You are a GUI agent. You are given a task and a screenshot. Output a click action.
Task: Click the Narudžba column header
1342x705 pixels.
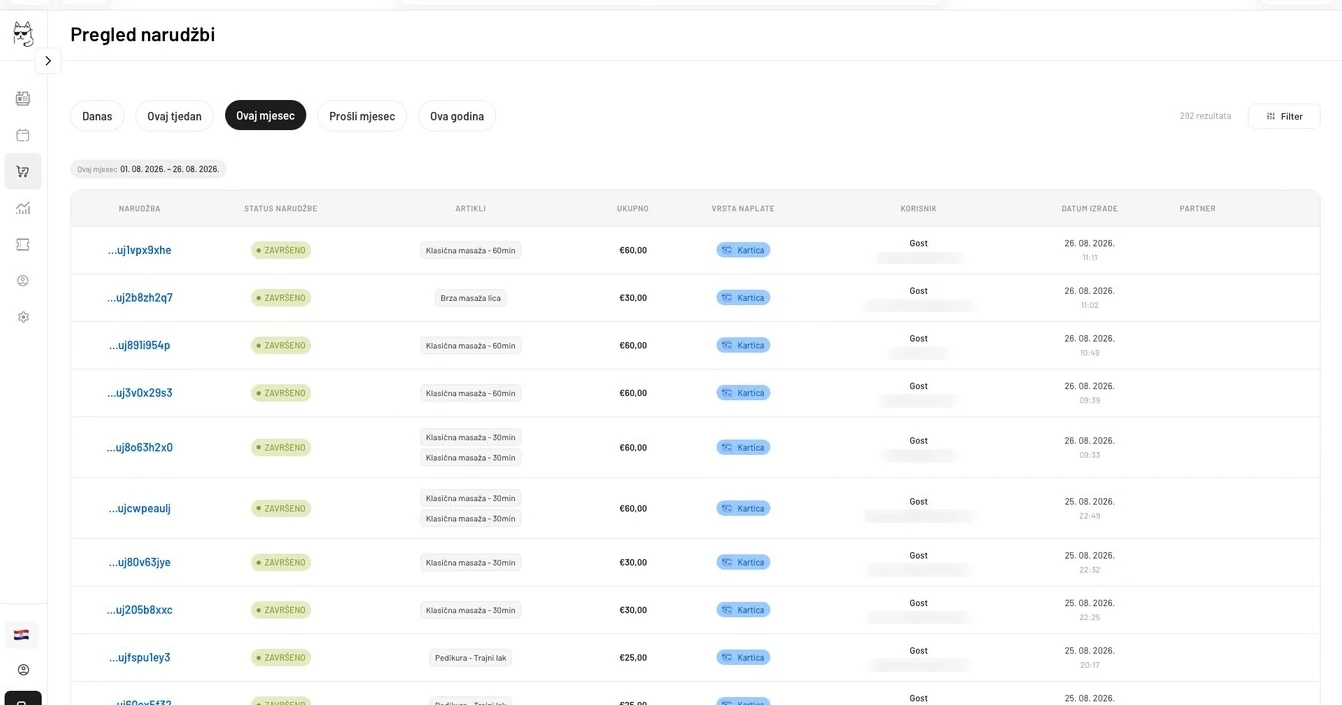140,209
